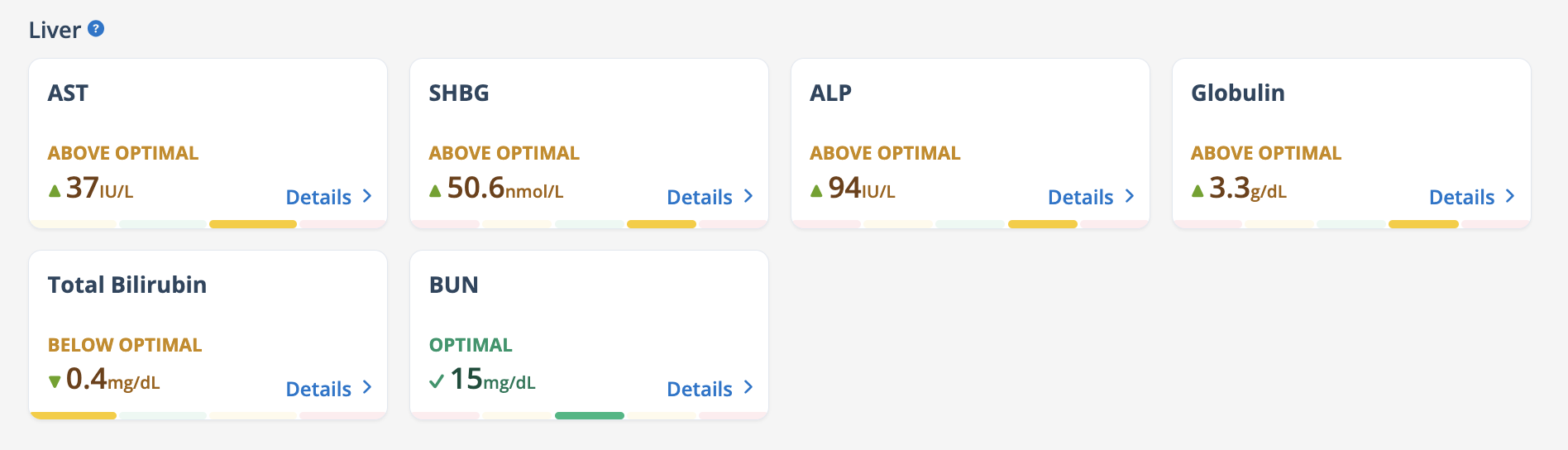The height and width of the screenshot is (450, 1568).
Task: Click the Globulin up triangle indicator icon
Action: [x=1198, y=191]
